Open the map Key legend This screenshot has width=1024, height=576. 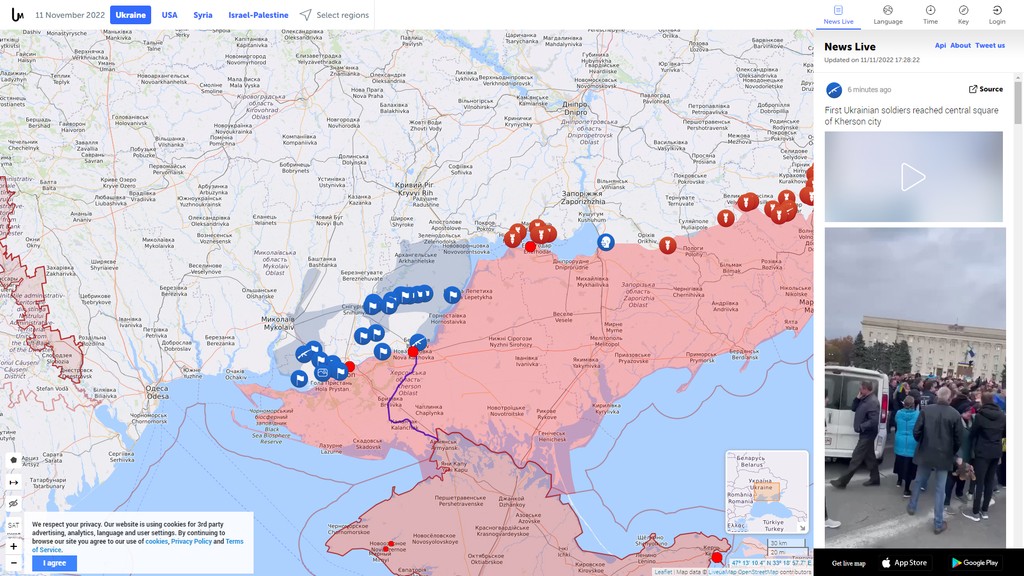point(963,14)
